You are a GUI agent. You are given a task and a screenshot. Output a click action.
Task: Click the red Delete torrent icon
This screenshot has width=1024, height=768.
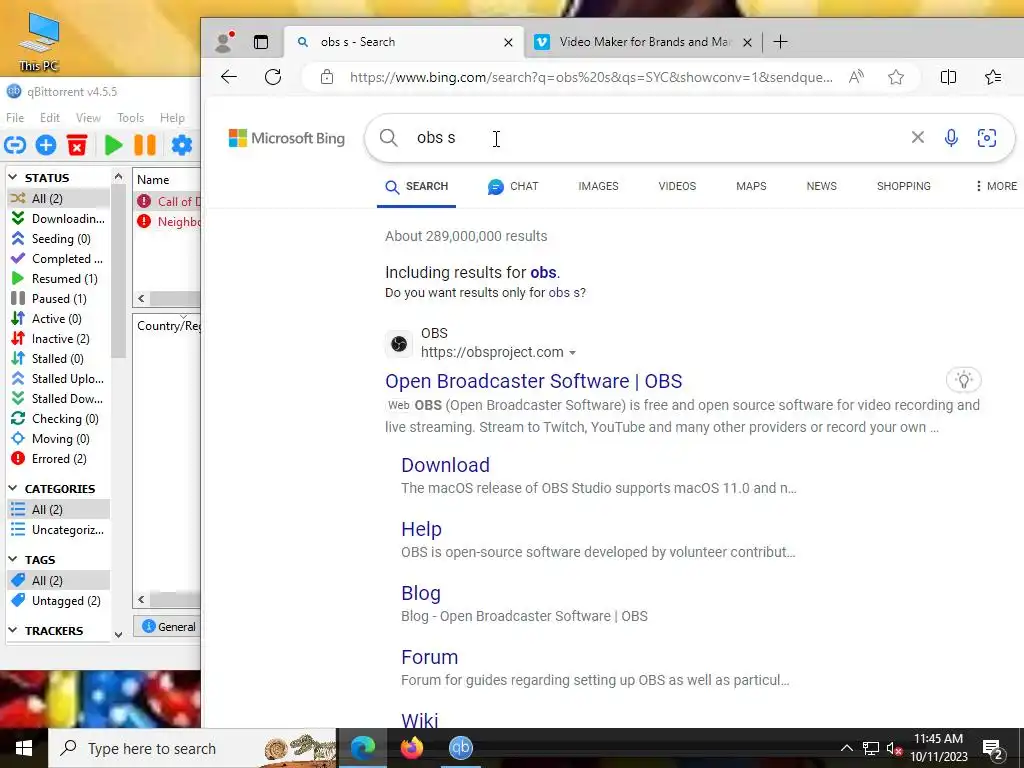click(77, 145)
